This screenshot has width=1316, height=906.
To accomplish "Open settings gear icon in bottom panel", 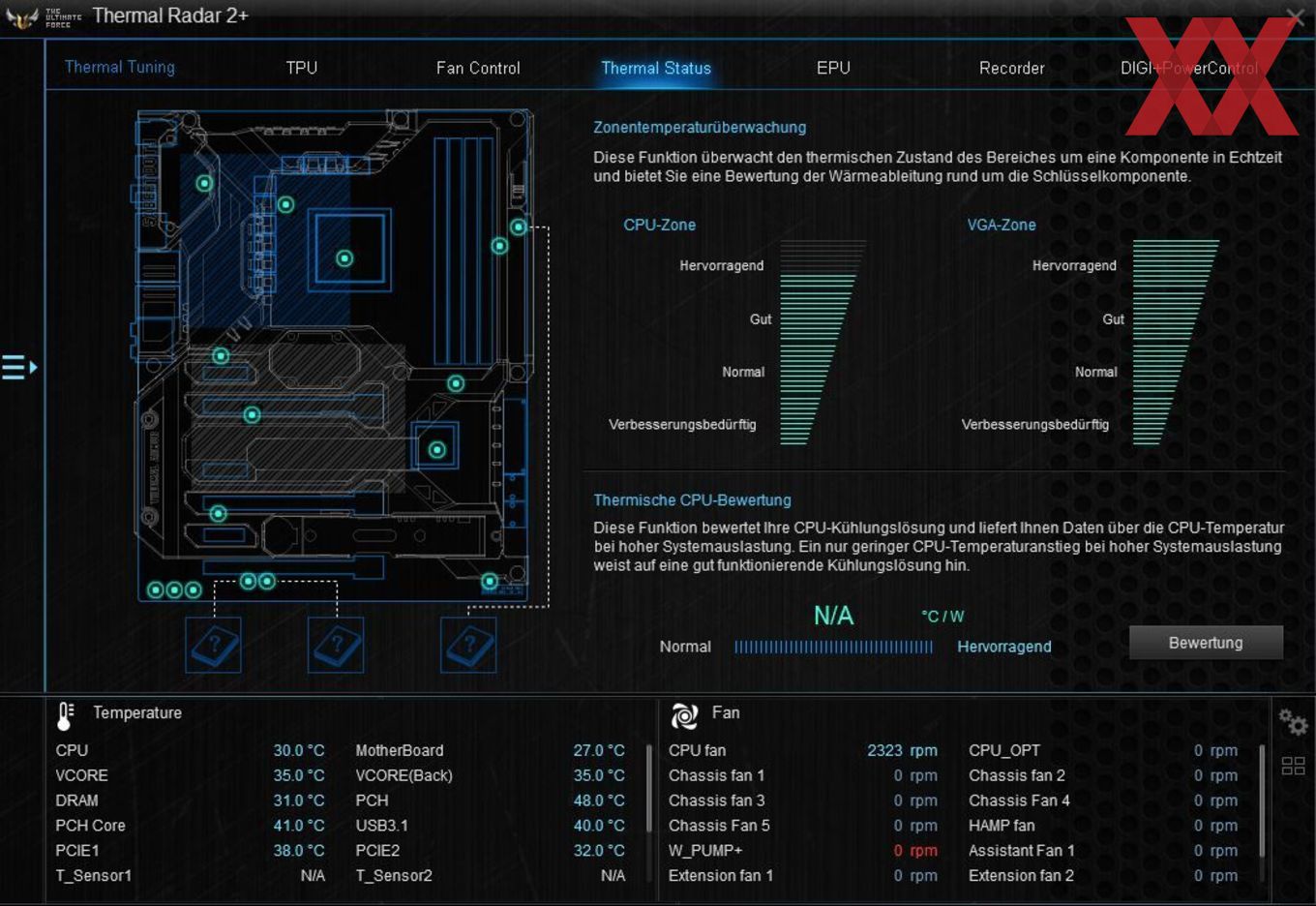I will coord(1293,722).
